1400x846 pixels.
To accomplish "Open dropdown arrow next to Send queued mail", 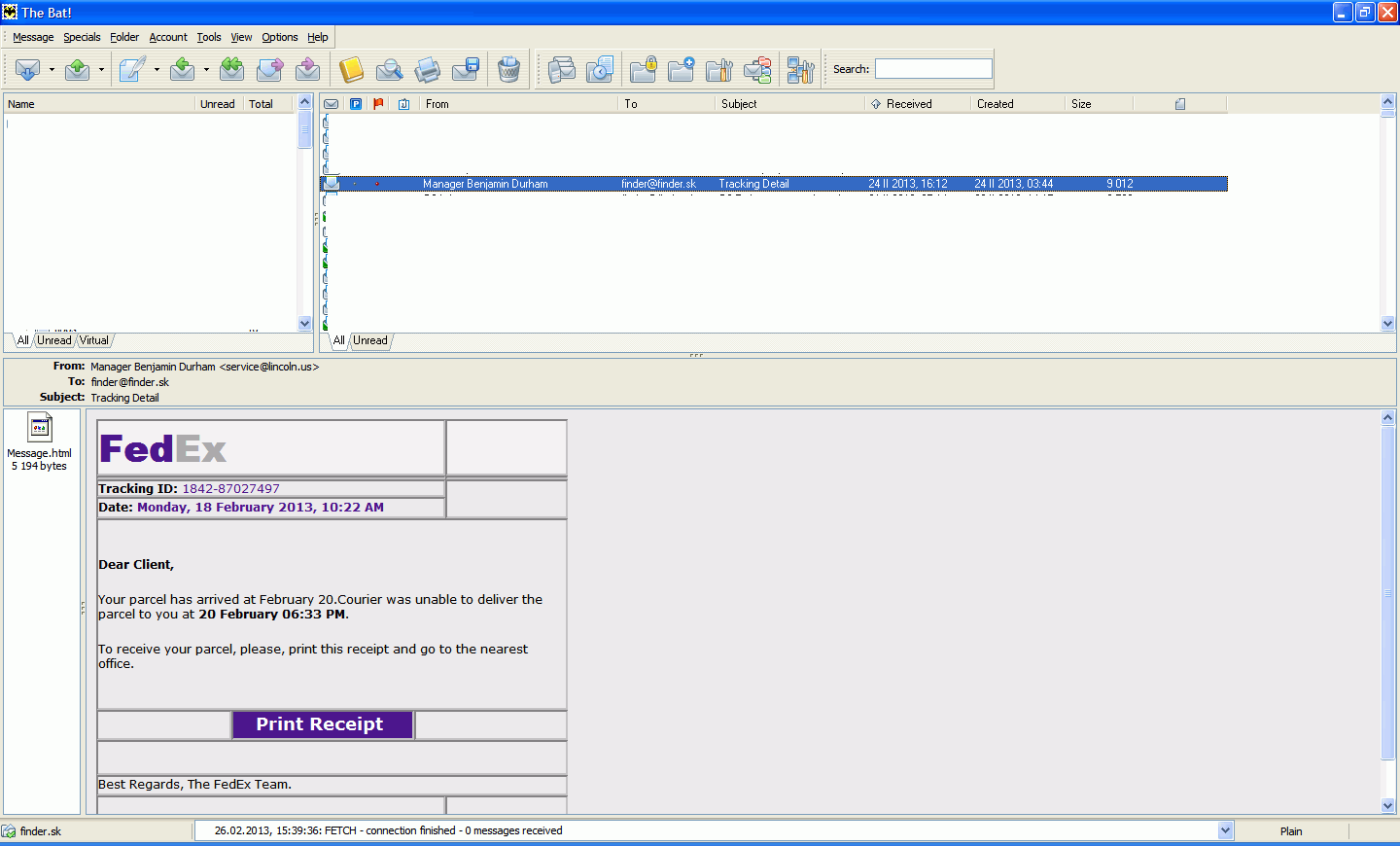I will coord(101,70).
